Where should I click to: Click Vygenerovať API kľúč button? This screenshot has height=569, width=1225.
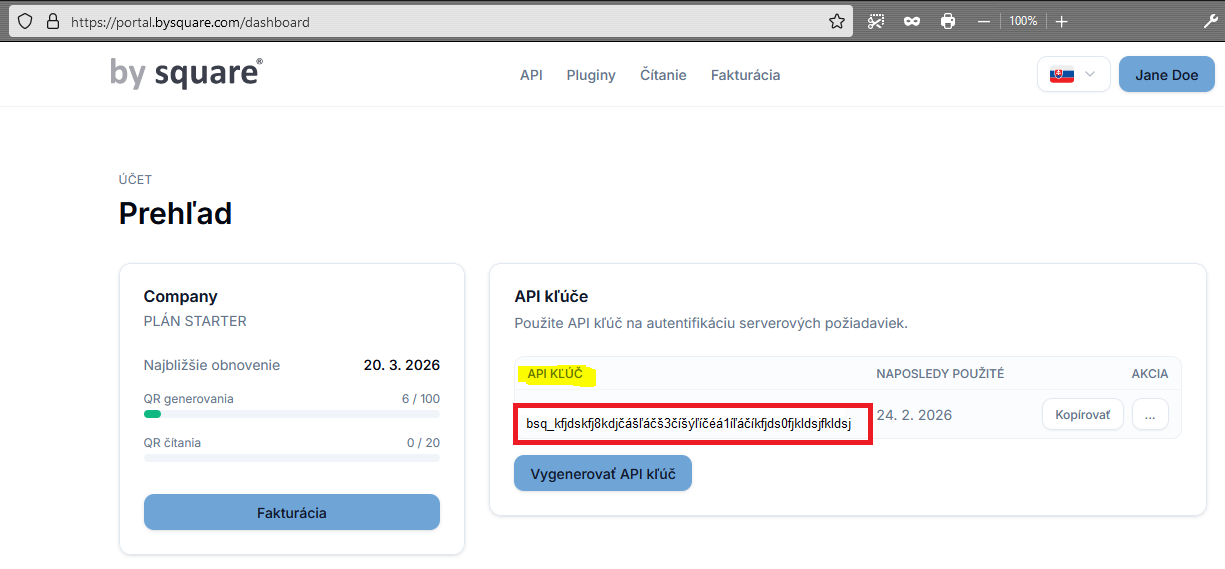coord(603,473)
